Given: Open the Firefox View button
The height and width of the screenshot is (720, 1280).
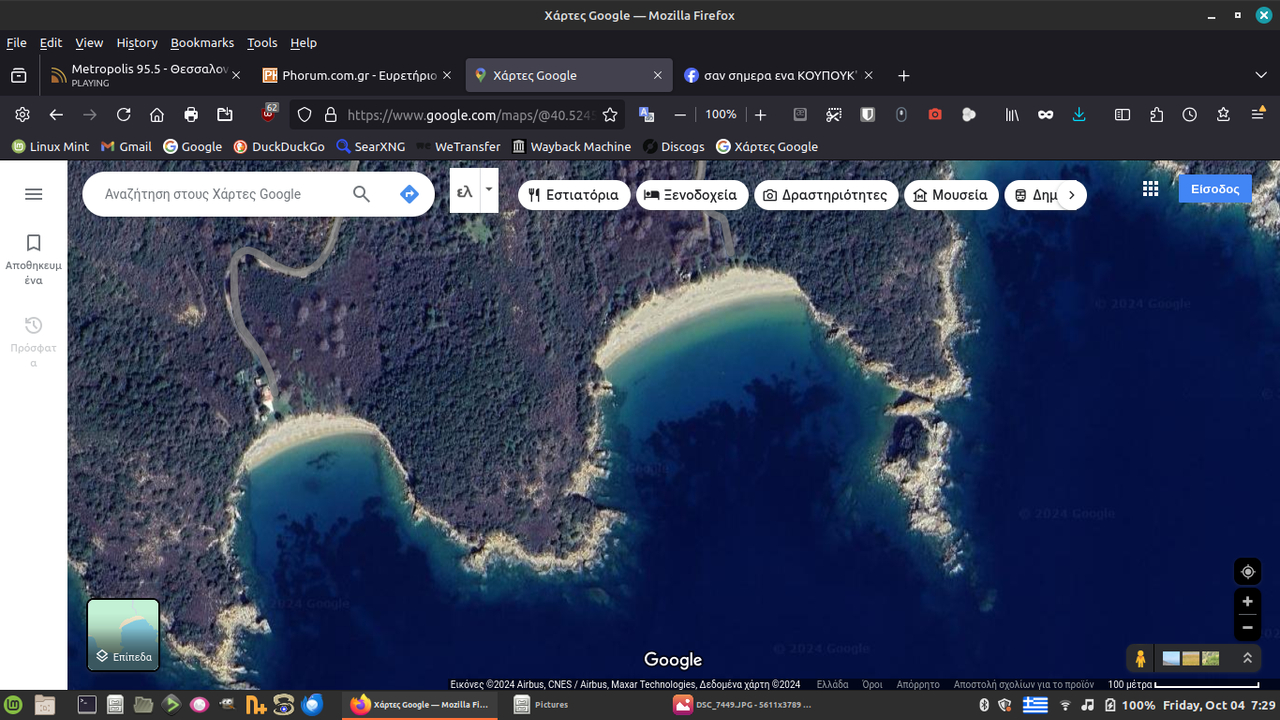Looking at the screenshot, I should pos(18,75).
